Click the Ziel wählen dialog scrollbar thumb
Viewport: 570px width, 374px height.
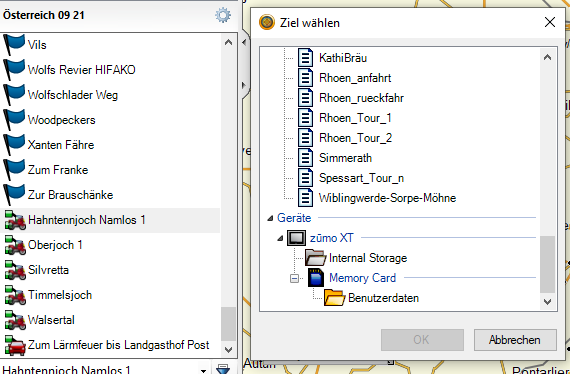(x=547, y=264)
